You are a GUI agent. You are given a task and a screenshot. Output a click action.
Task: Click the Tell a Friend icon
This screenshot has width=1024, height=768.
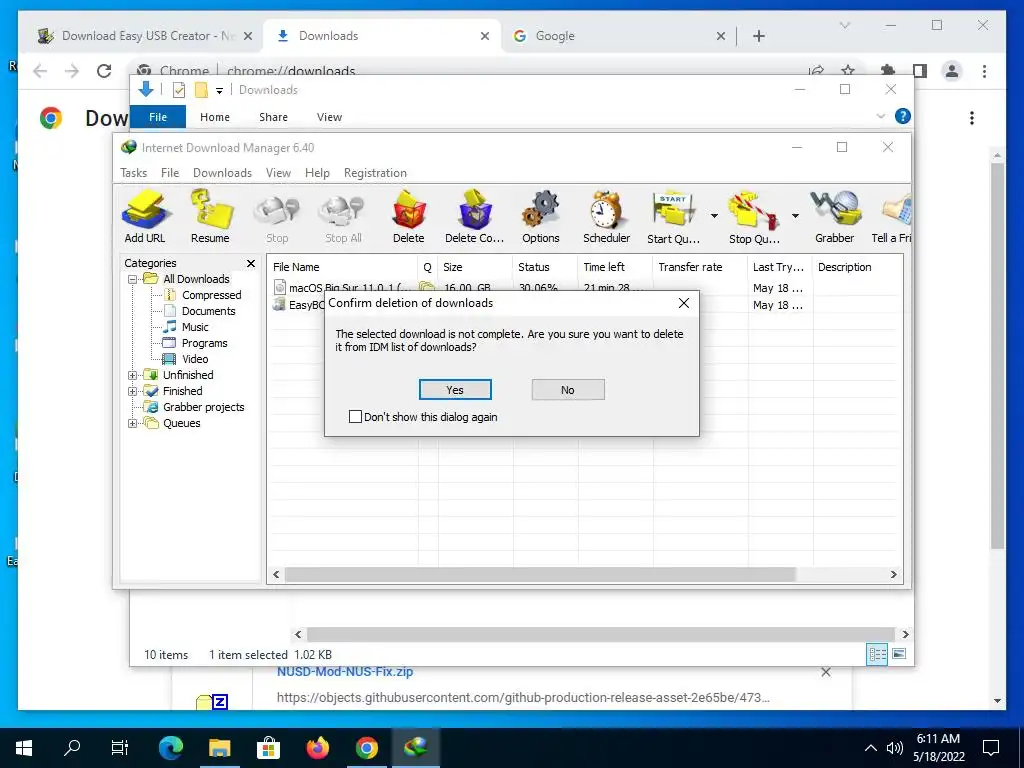pyautogui.click(x=892, y=217)
